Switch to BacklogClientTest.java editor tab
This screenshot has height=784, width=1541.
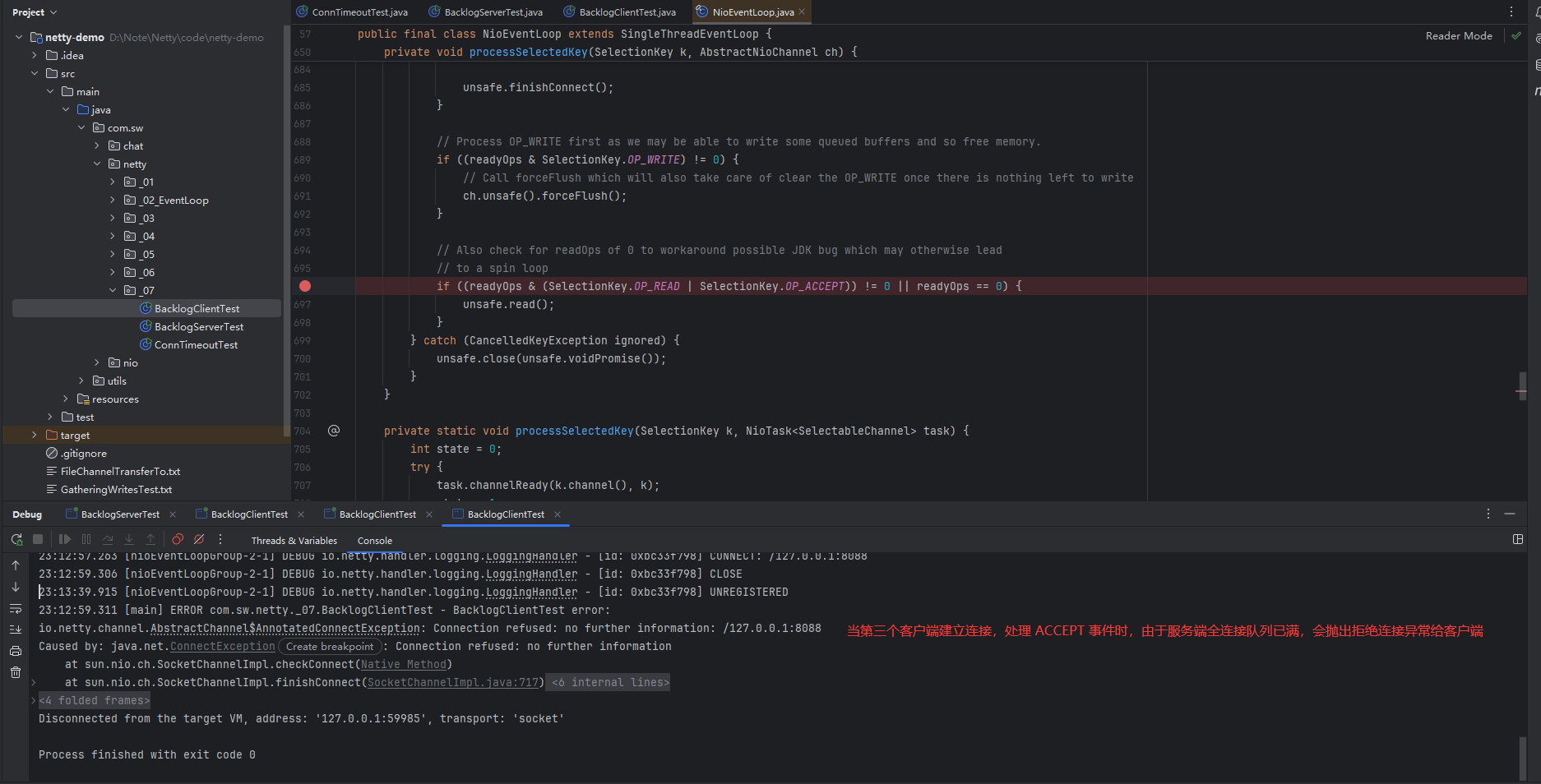[x=619, y=12]
